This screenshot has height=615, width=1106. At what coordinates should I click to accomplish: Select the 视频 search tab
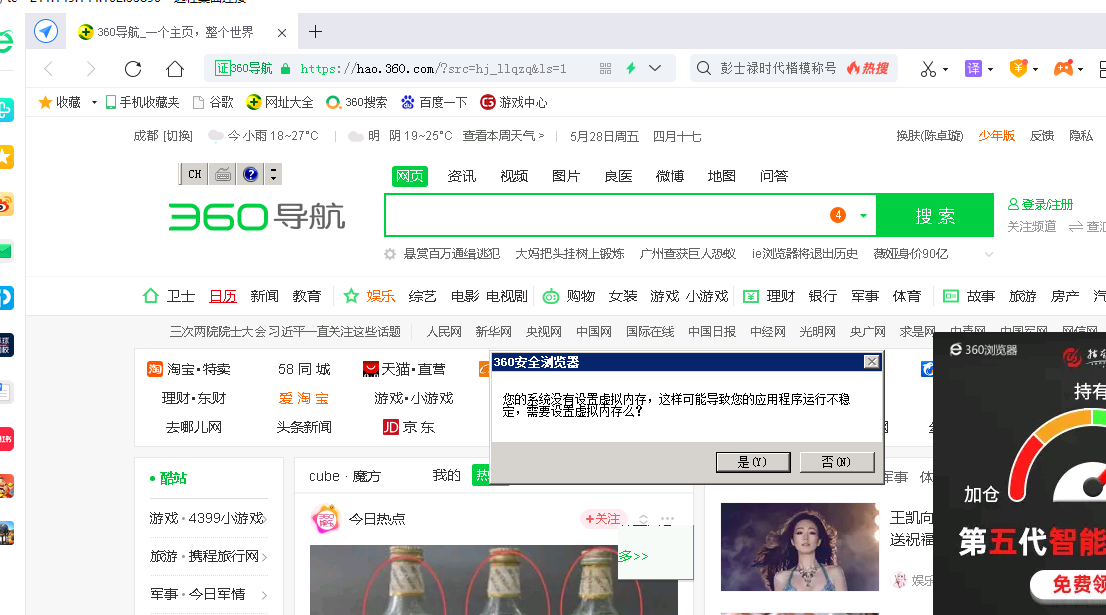pos(514,176)
